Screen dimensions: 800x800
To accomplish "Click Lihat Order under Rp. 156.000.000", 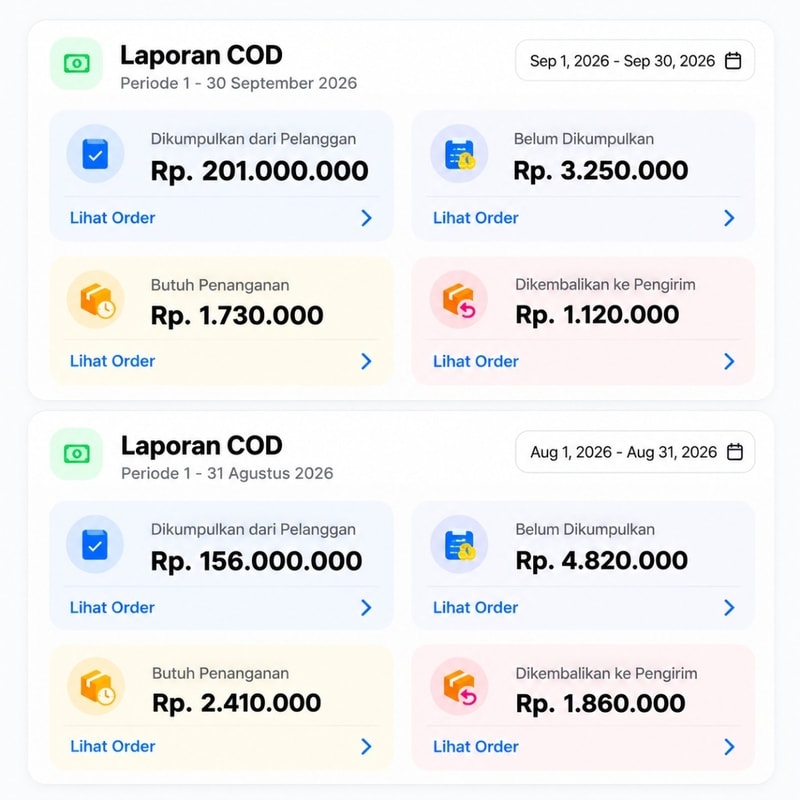I will (112, 608).
